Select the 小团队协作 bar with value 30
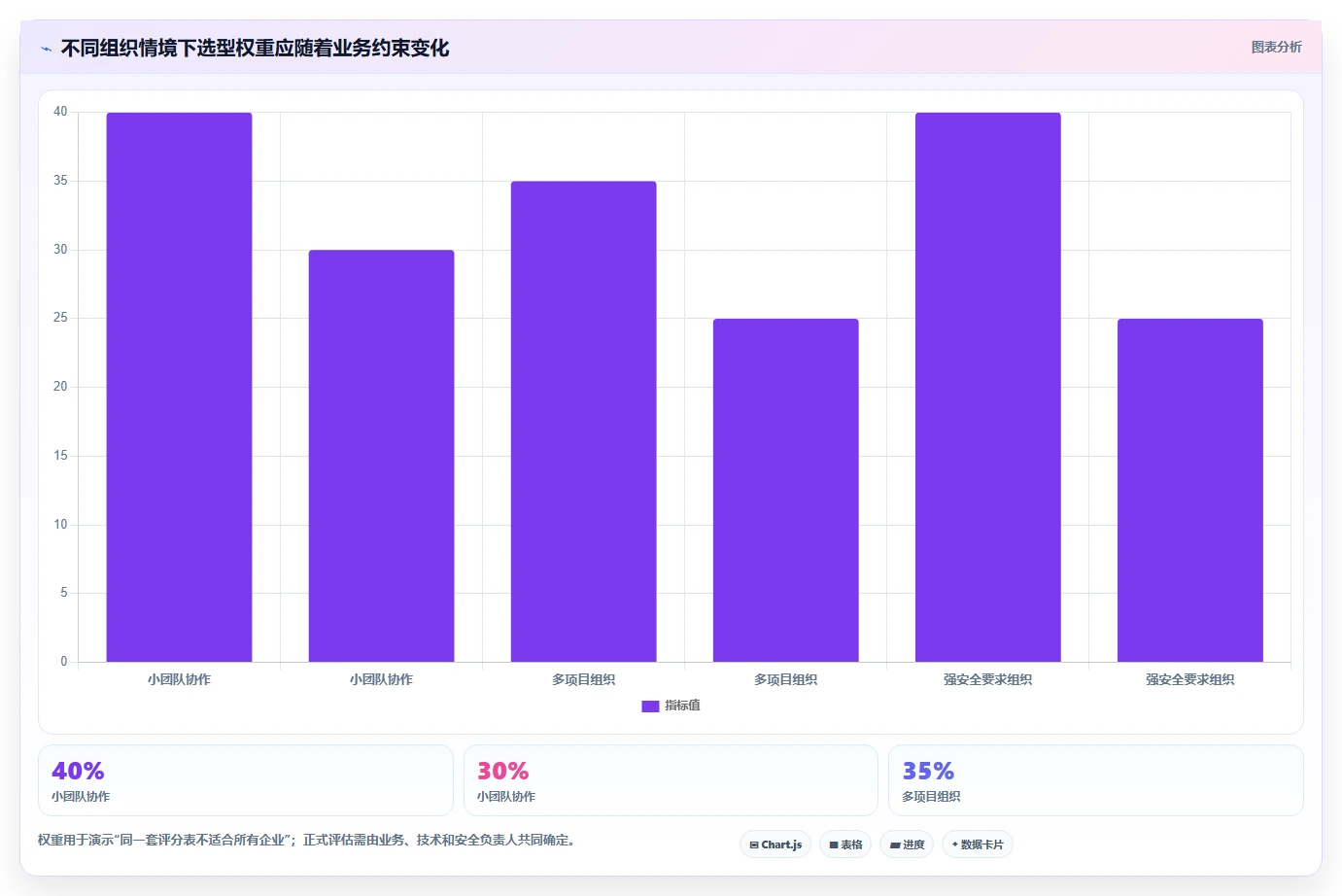 (381, 456)
